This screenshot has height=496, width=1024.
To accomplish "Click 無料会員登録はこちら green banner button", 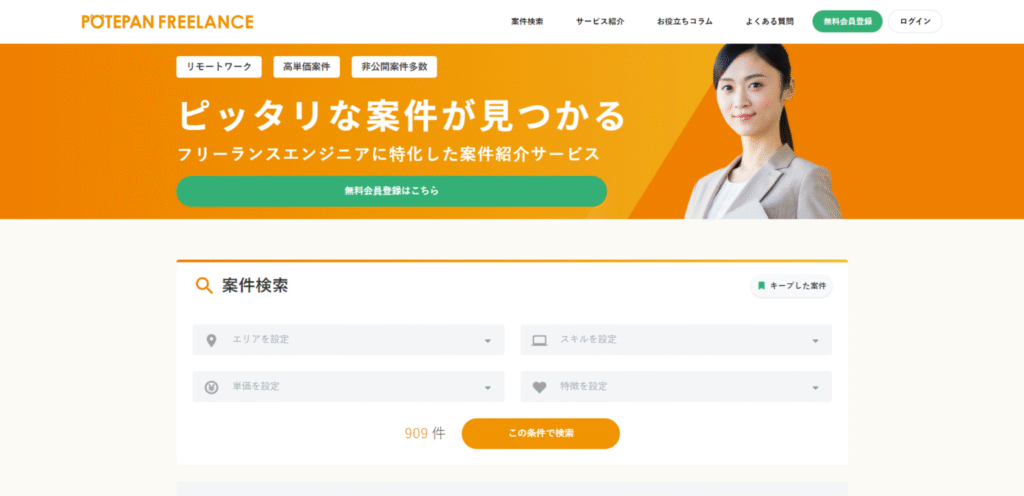I will pos(392,191).
